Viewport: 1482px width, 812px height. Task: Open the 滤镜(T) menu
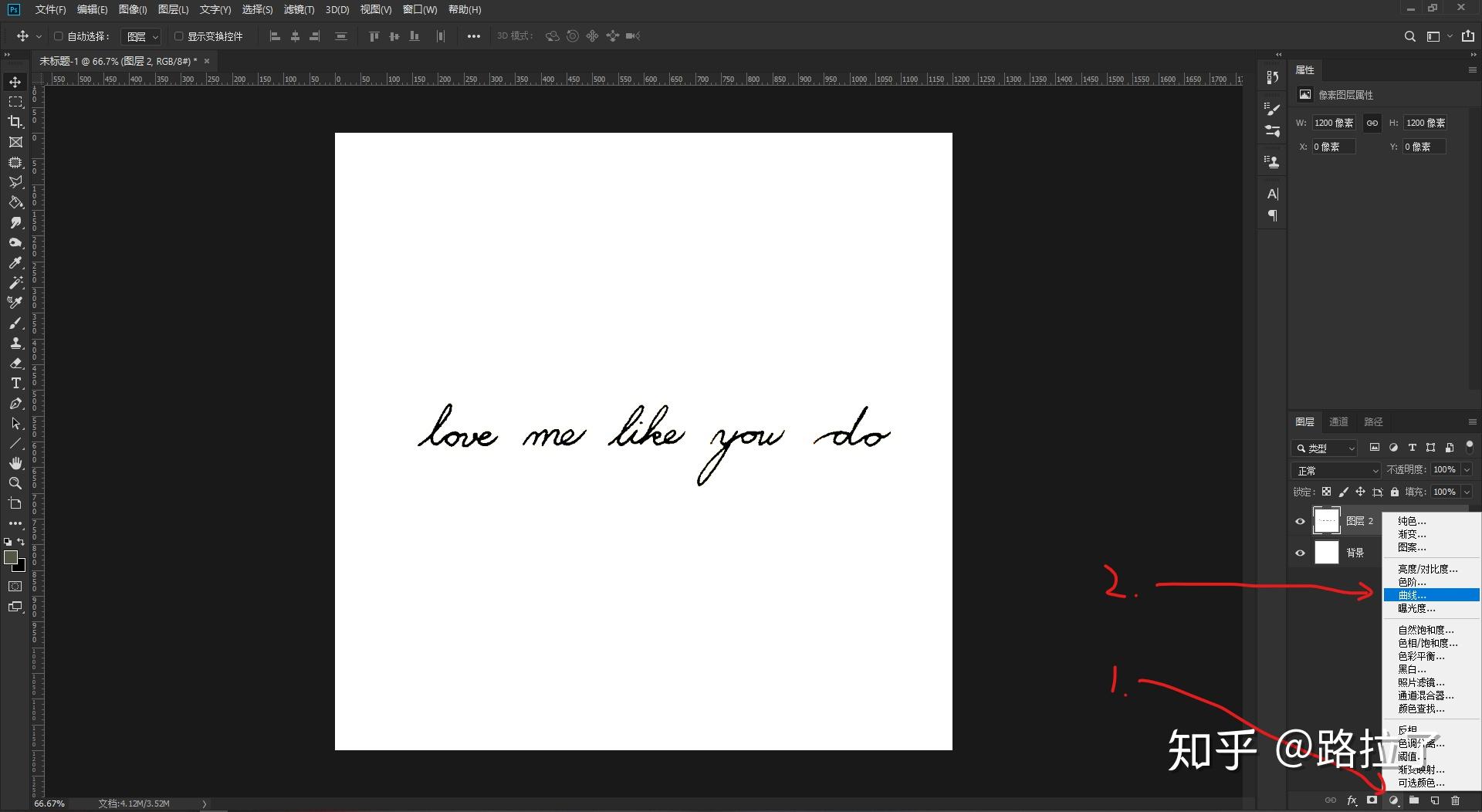pyautogui.click(x=299, y=9)
